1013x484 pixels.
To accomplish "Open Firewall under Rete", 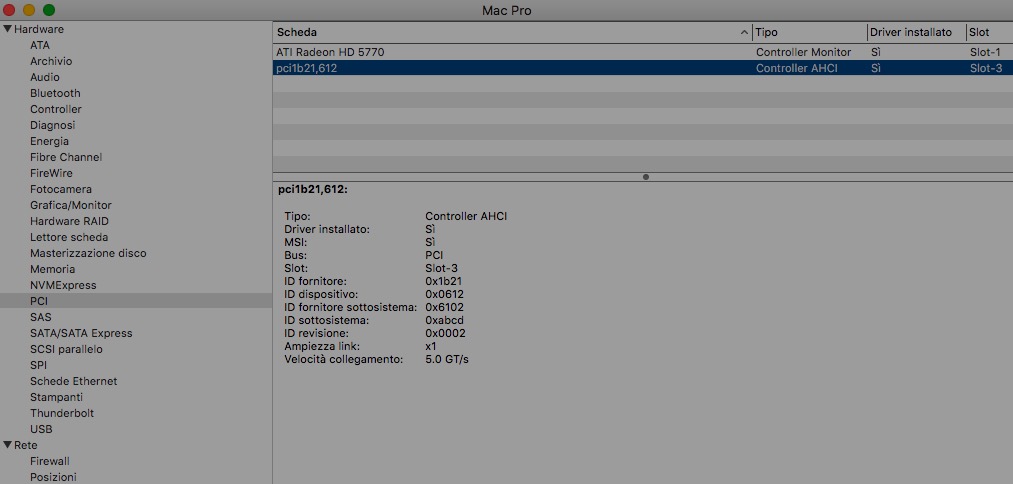I will (50, 461).
